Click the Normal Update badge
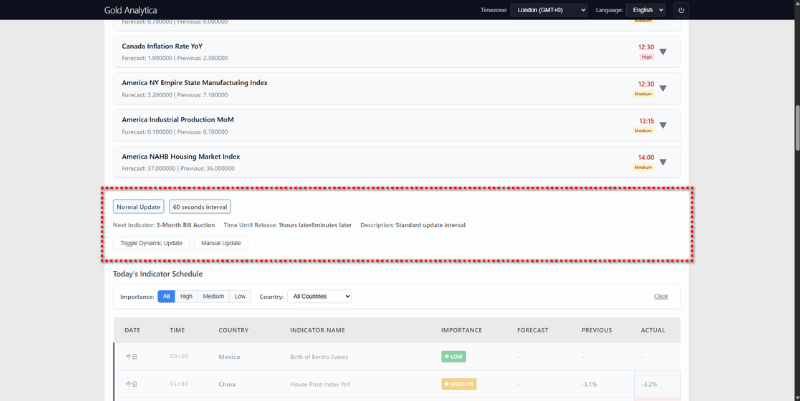800x401 pixels. [x=138, y=207]
